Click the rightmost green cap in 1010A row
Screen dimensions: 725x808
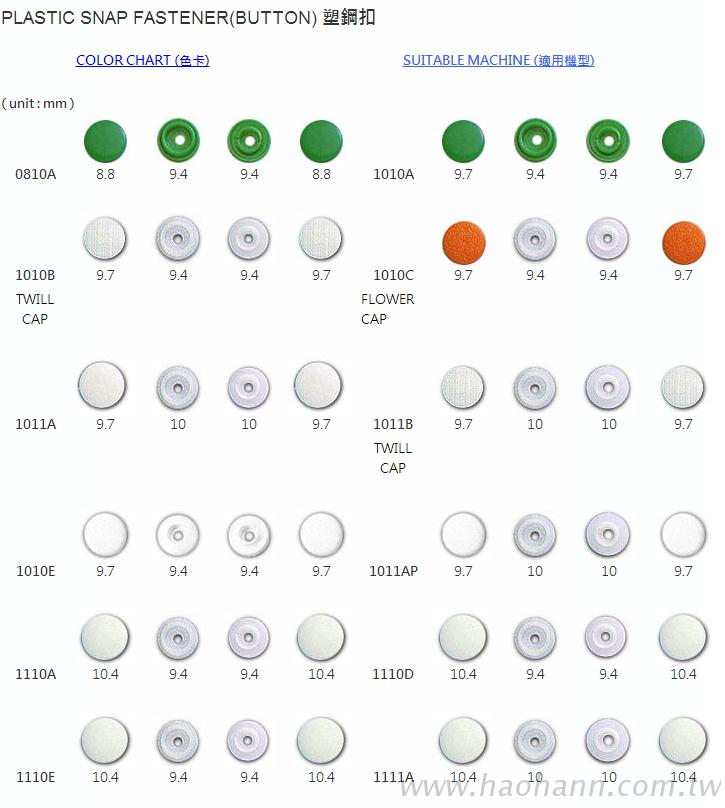pos(683,140)
